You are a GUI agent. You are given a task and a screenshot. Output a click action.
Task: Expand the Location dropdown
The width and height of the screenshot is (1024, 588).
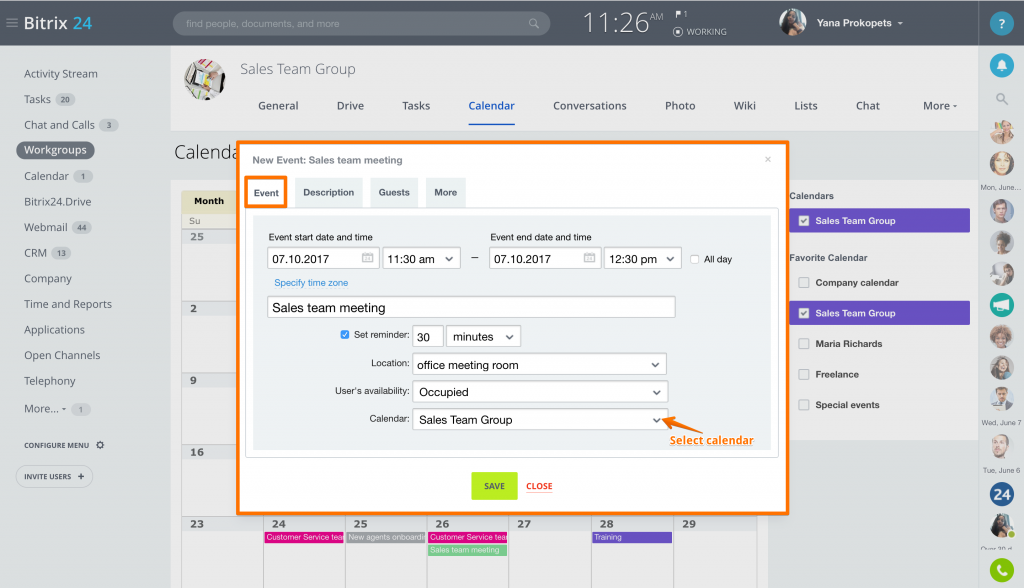[x=539, y=365]
